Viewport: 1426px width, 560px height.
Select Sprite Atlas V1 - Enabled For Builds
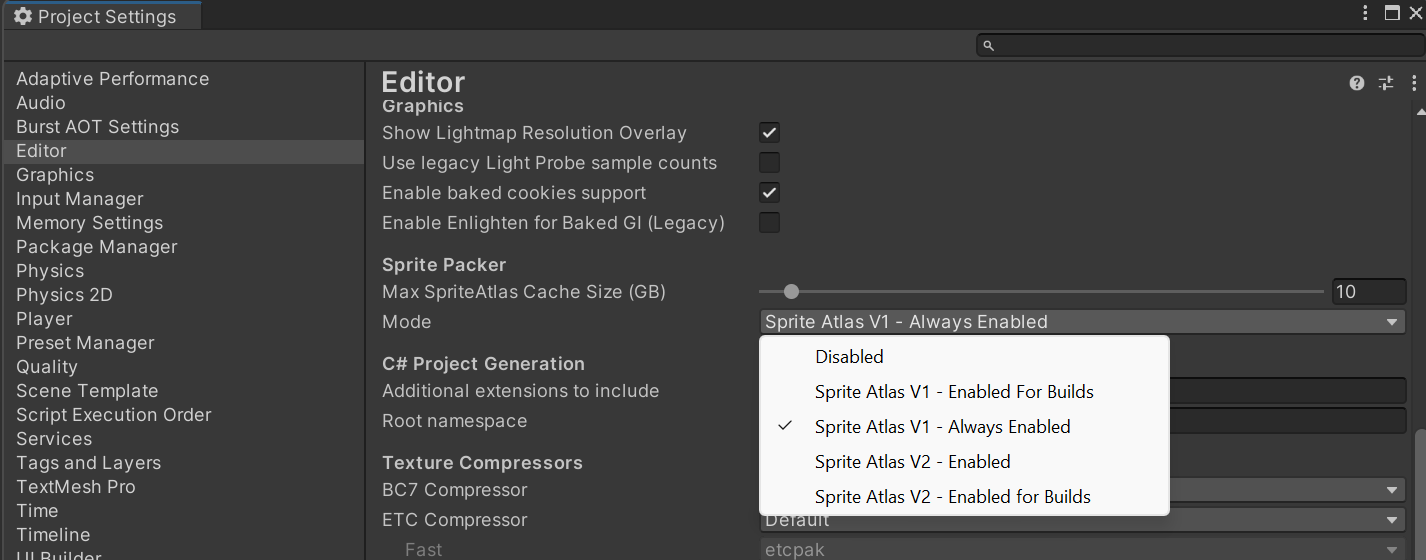click(x=954, y=392)
